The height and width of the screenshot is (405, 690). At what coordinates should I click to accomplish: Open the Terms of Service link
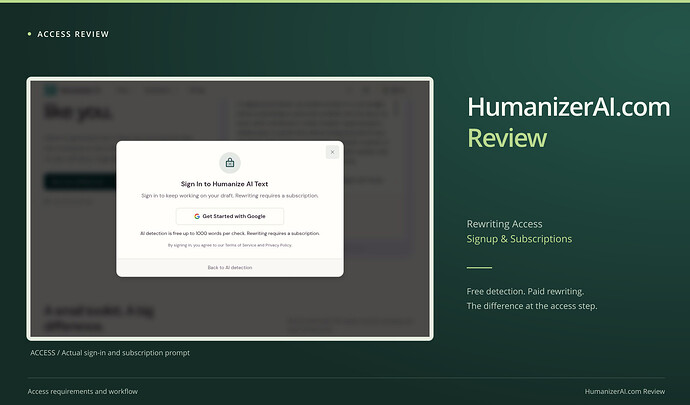coord(240,245)
